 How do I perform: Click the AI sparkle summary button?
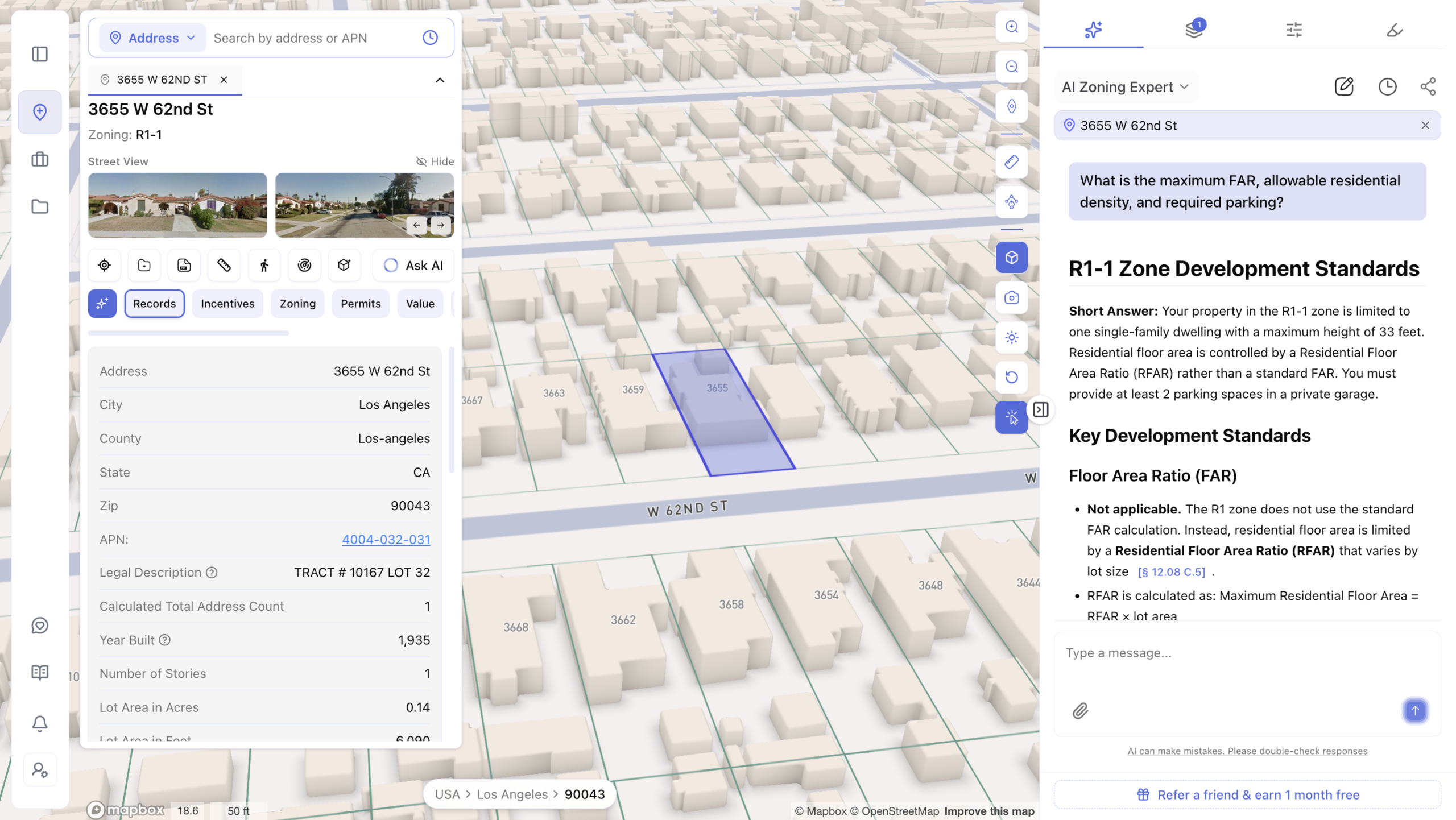[x=102, y=303]
